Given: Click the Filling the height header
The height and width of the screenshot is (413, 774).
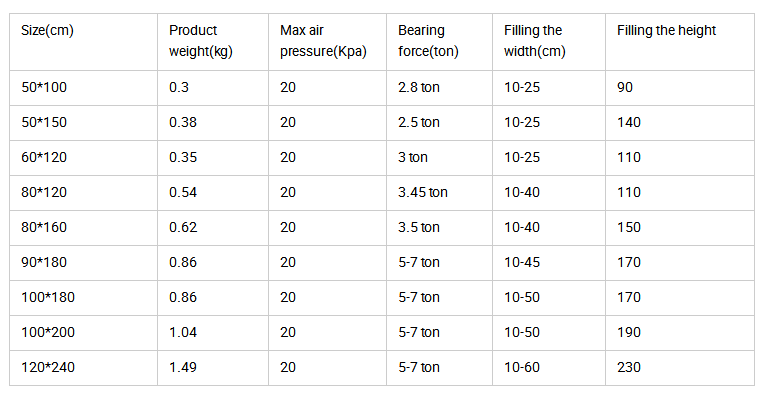Looking at the screenshot, I should pyautogui.click(x=666, y=31).
